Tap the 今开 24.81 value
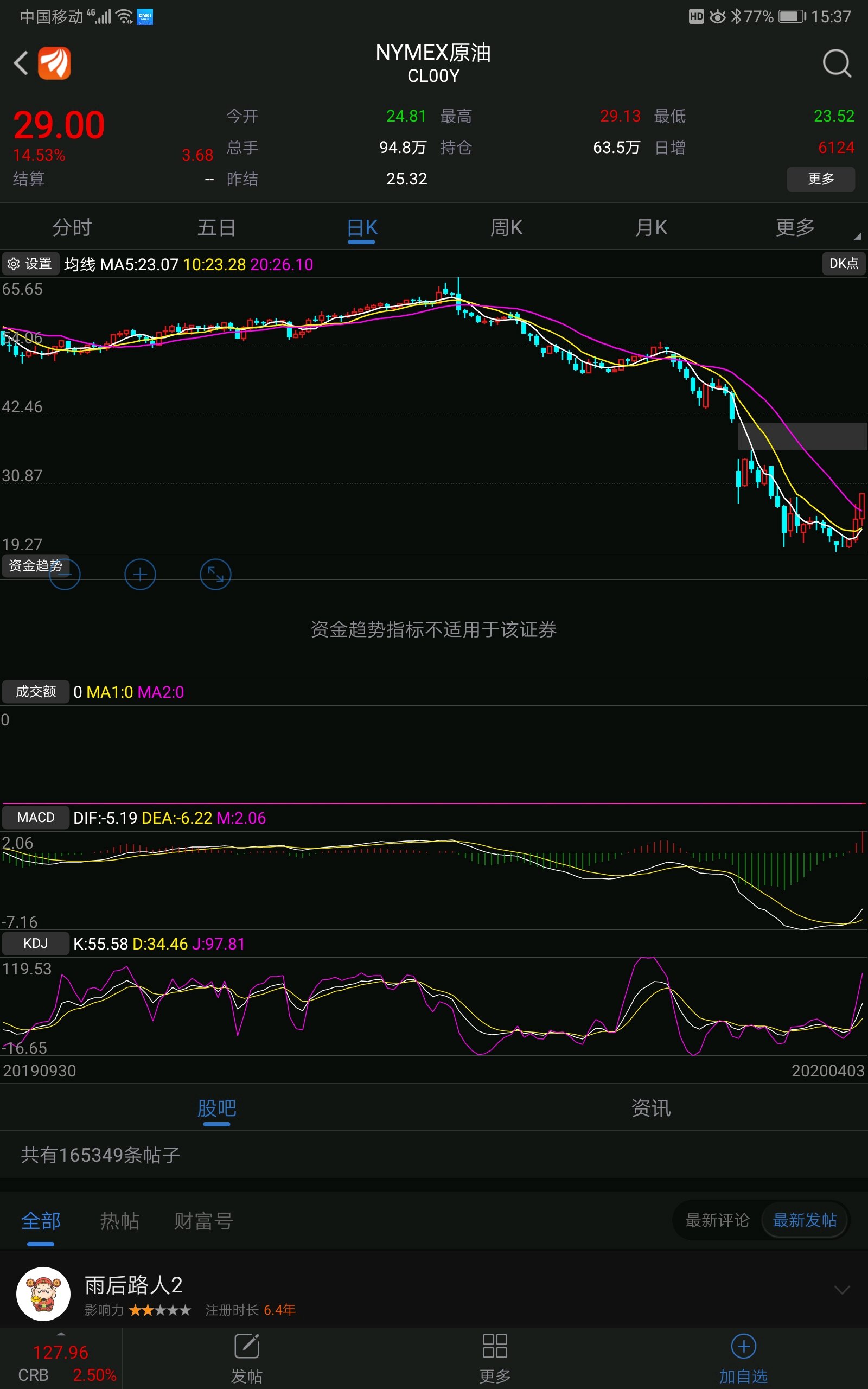The width and height of the screenshot is (868, 1389). [x=406, y=116]
